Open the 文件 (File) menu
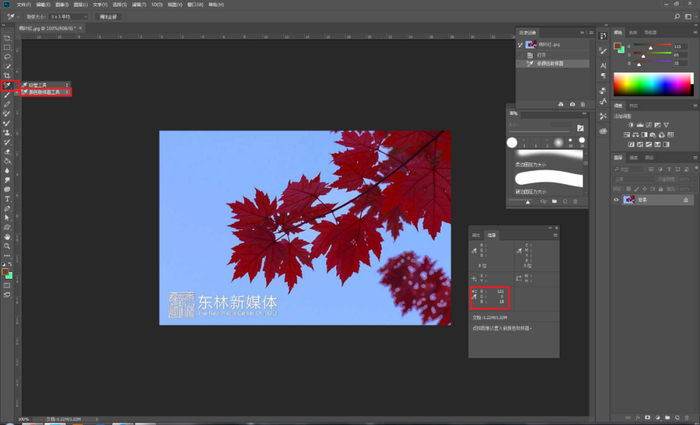The height and width of the screenshot is (425, 700). click(x=23, y=4)
